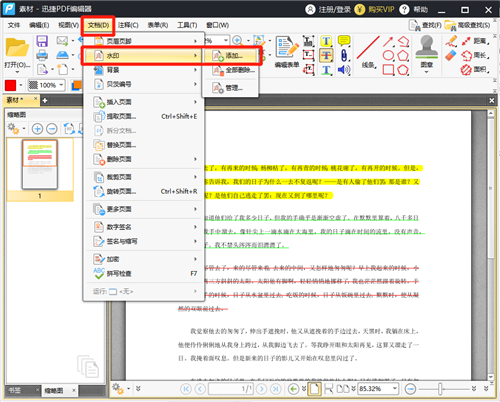Click the Email envelope icon
500x402 pixels.
click(62, 41)
